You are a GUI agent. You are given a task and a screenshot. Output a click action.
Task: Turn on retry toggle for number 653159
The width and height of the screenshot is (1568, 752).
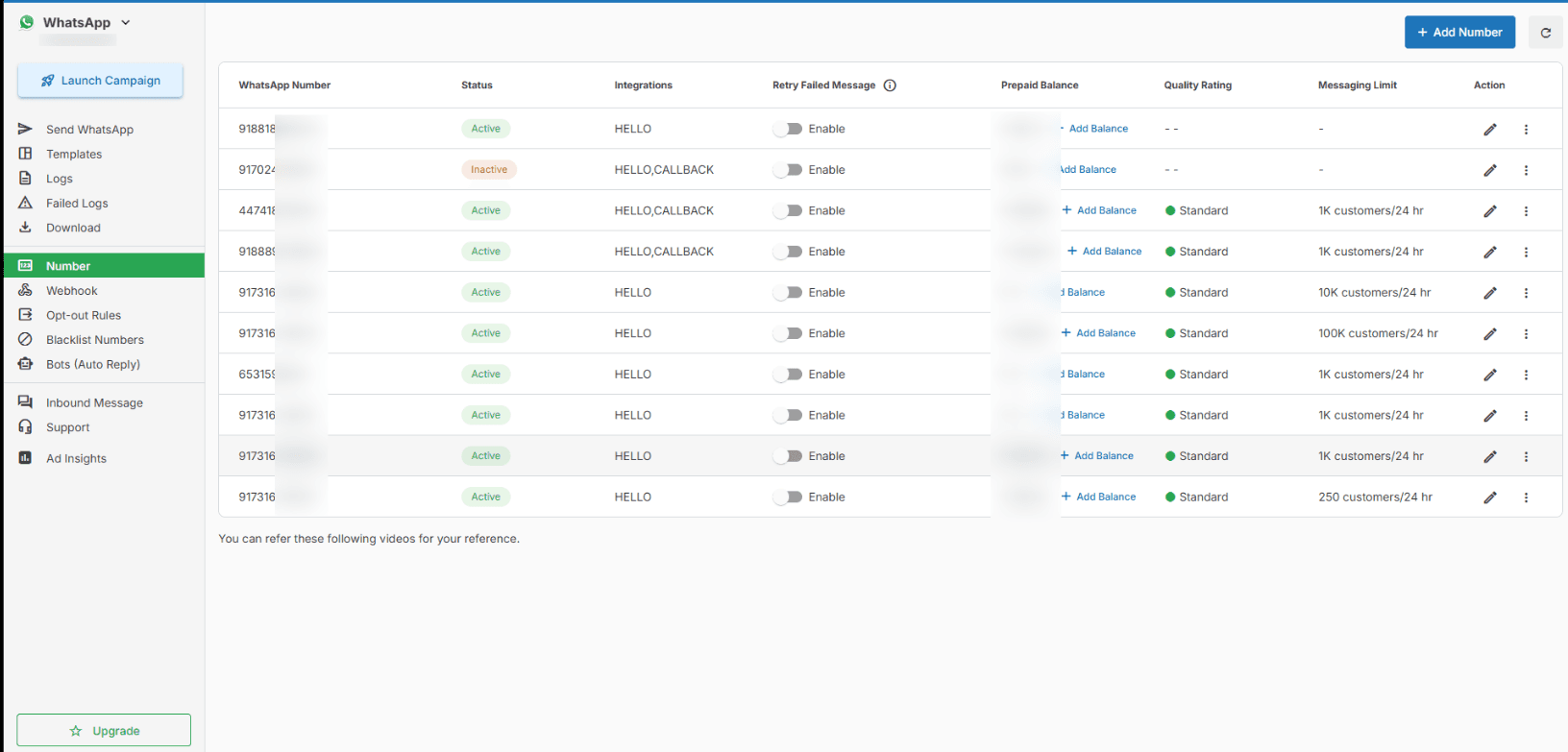point(788,375)
